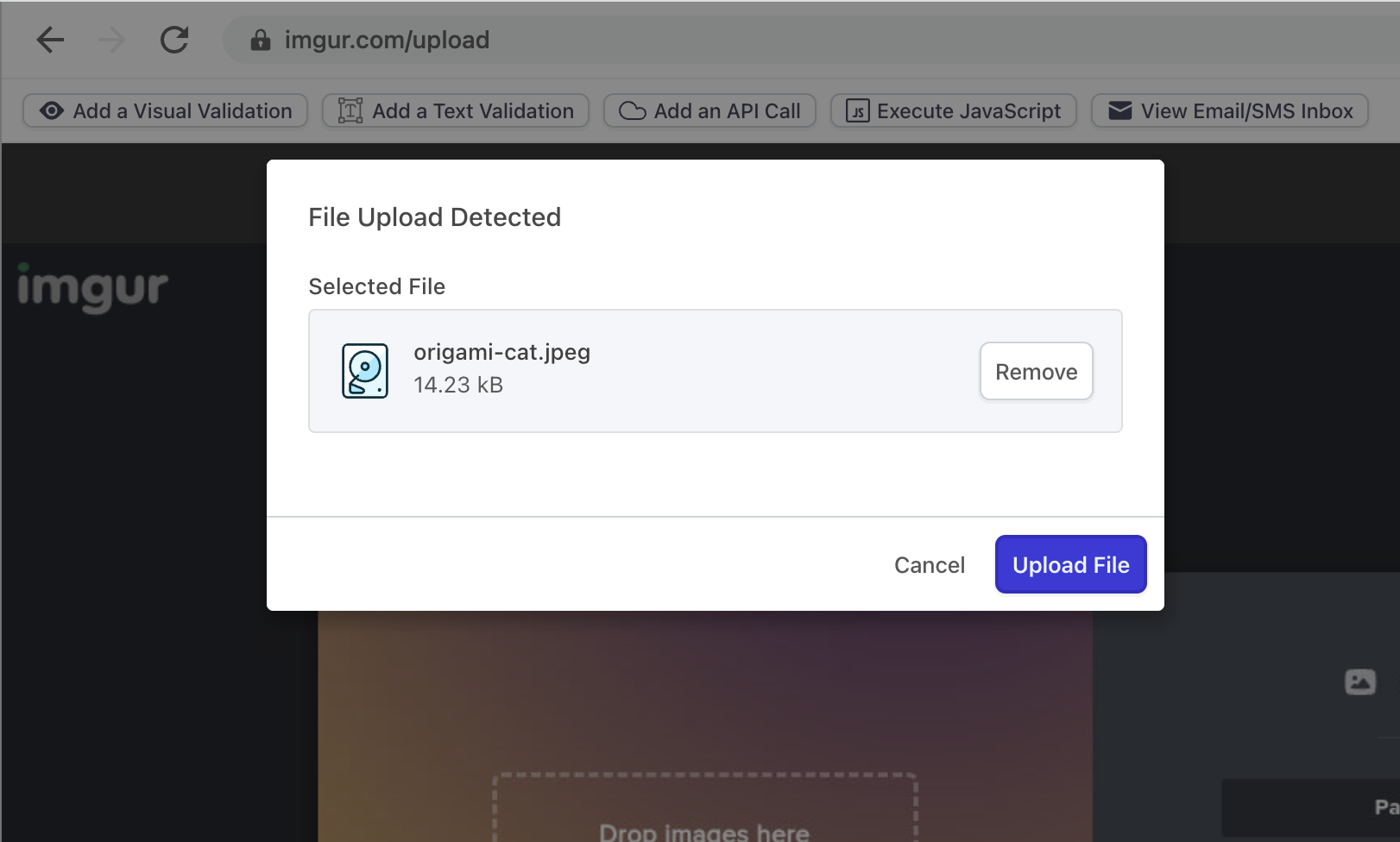The image size is (1400, 842).
Task: Click the Drop images here area
Action: pos(704,811)
